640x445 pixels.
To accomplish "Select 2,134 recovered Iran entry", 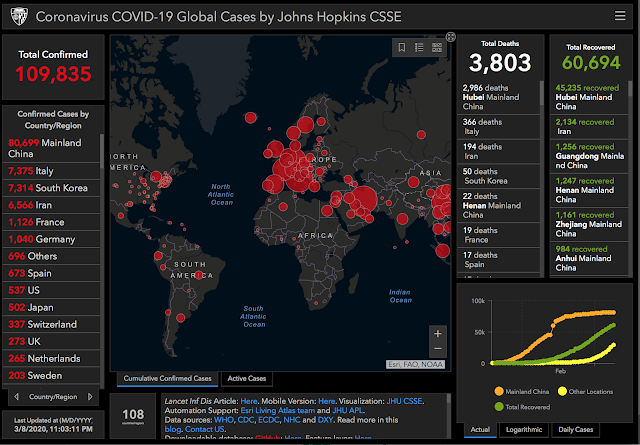I will pos(589,127).
